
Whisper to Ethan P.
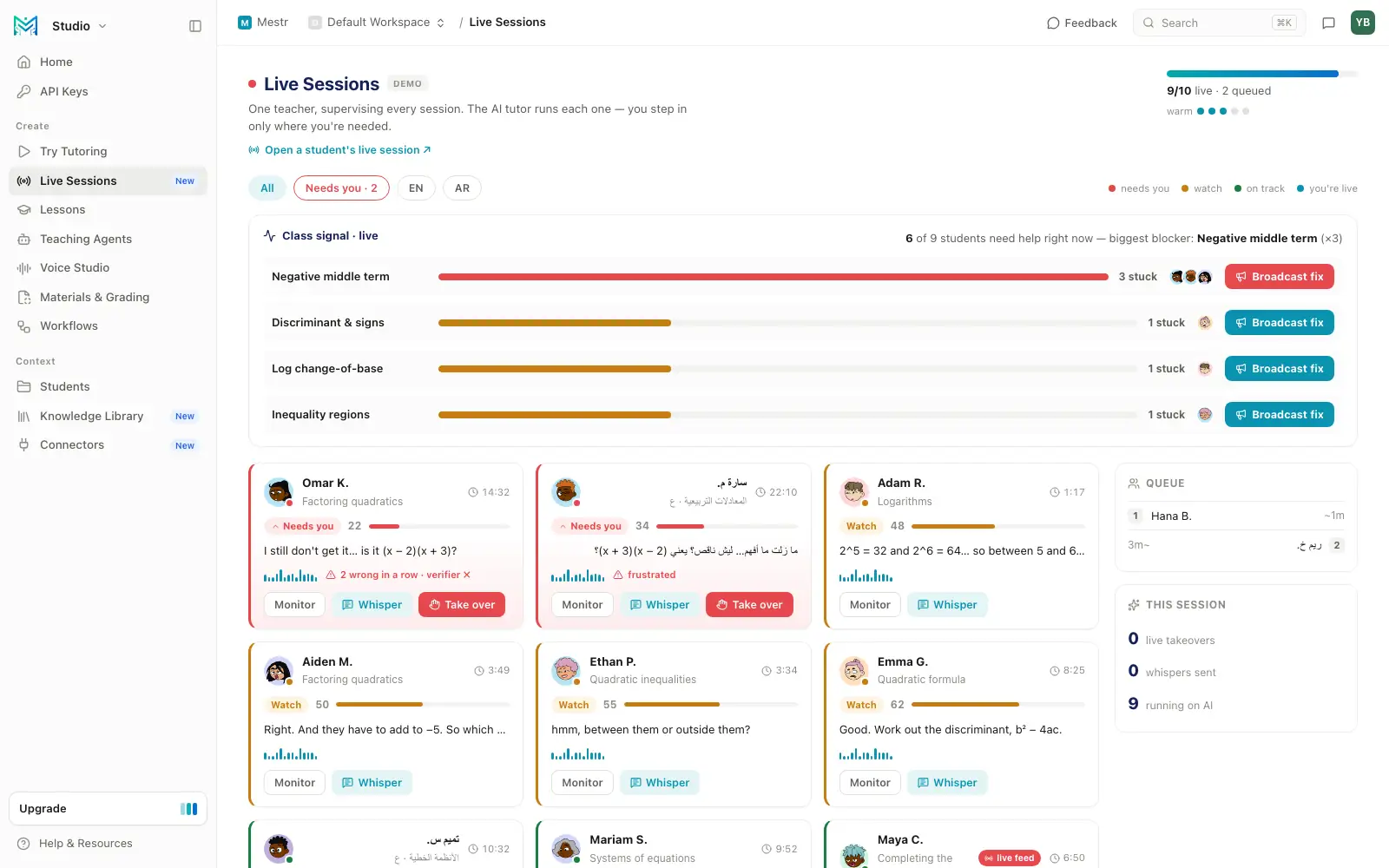tap(660, 783)
